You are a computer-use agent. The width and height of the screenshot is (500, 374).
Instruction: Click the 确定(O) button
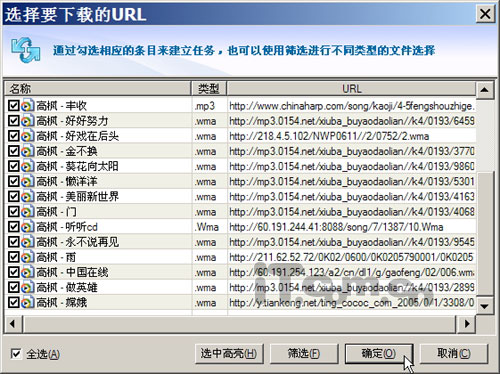[379, 353]
